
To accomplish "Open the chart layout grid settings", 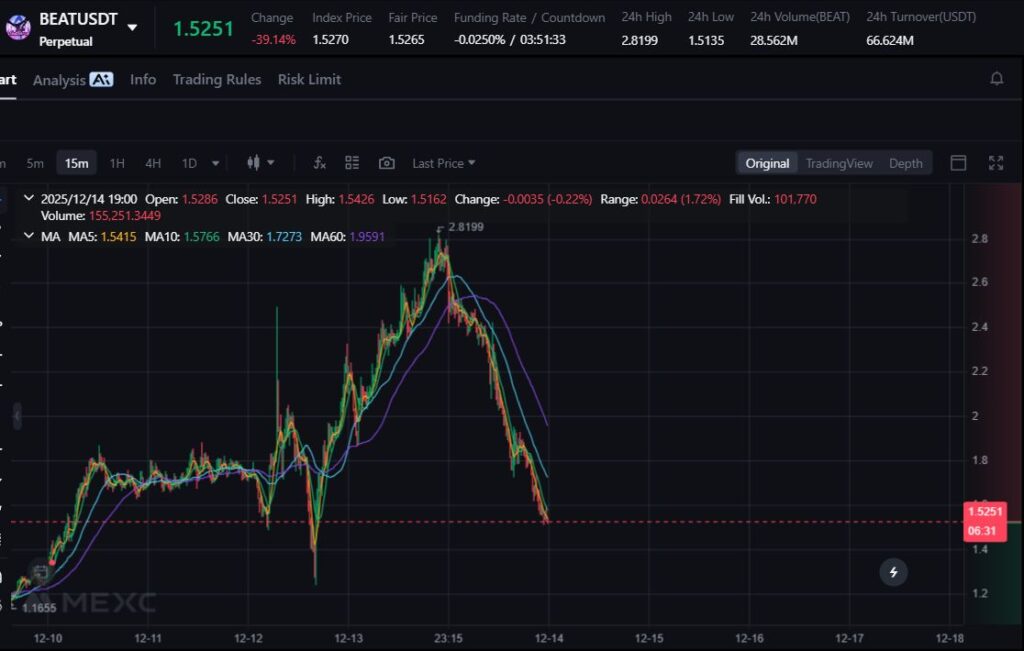I will tap(352, 163).
